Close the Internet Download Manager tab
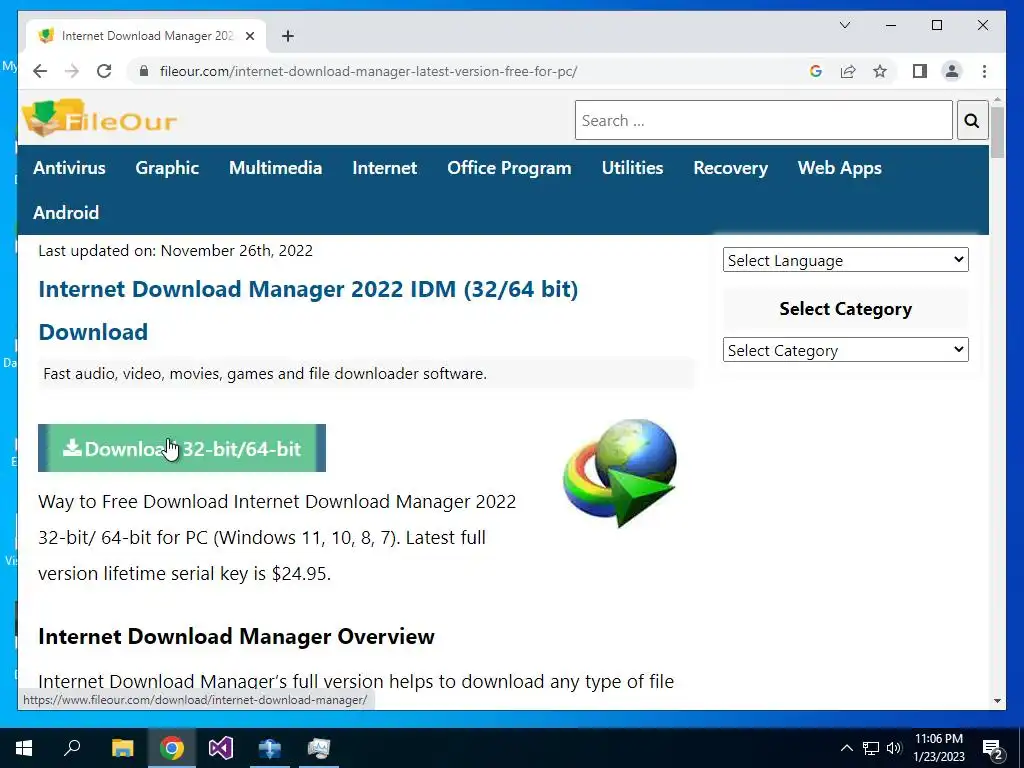This screenshot has width=1024, height=768. [x=249, y=36]
